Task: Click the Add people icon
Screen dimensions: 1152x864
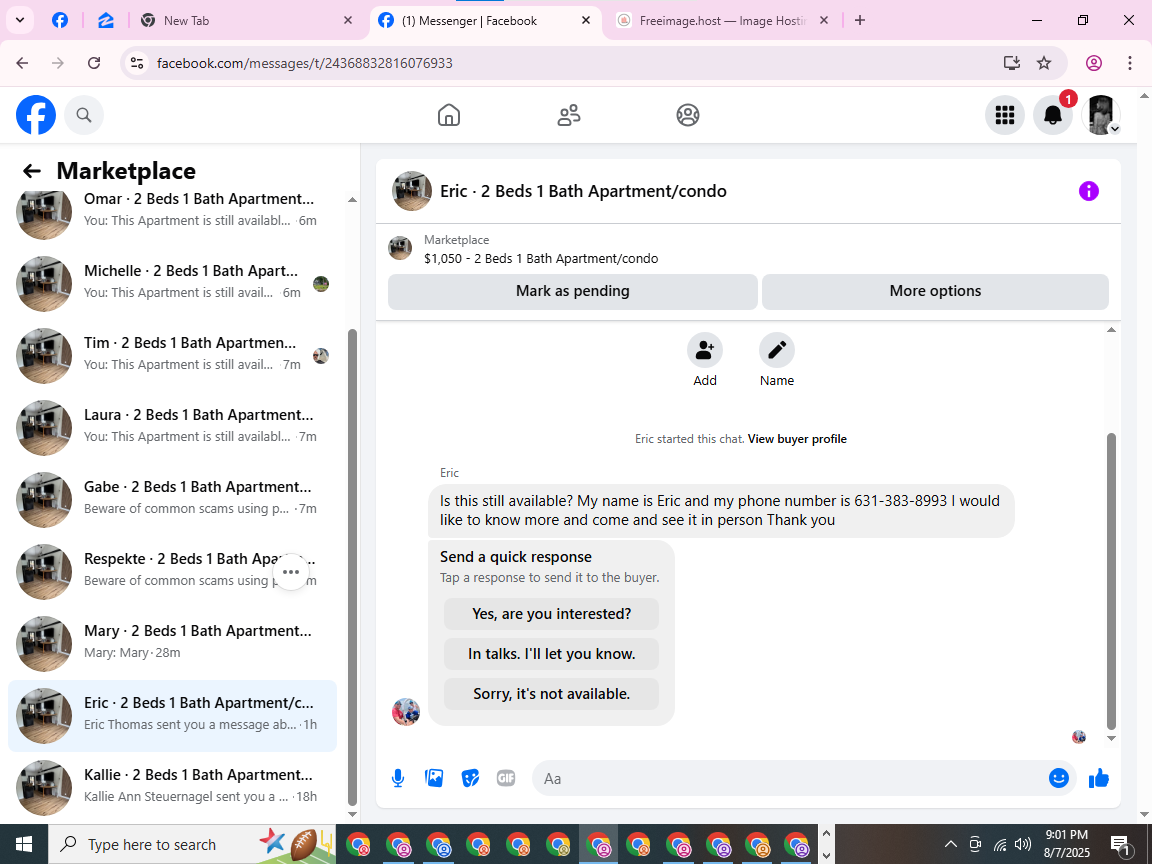Action: pos(705,350)
